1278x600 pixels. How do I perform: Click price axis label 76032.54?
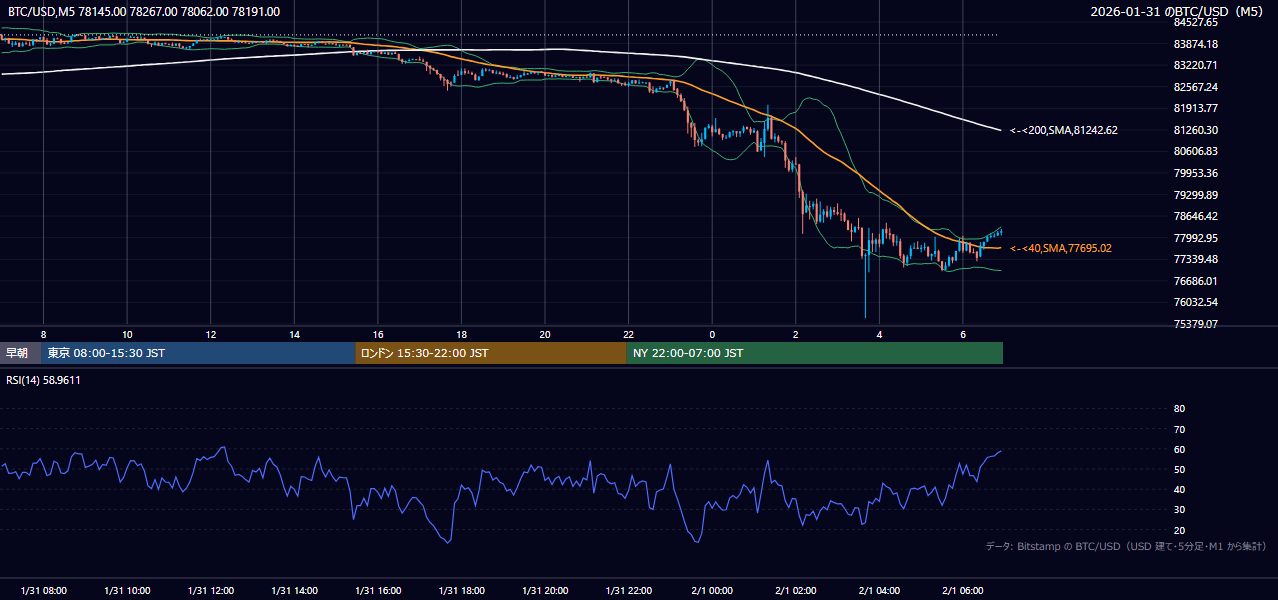click(x=1195, y=302)
